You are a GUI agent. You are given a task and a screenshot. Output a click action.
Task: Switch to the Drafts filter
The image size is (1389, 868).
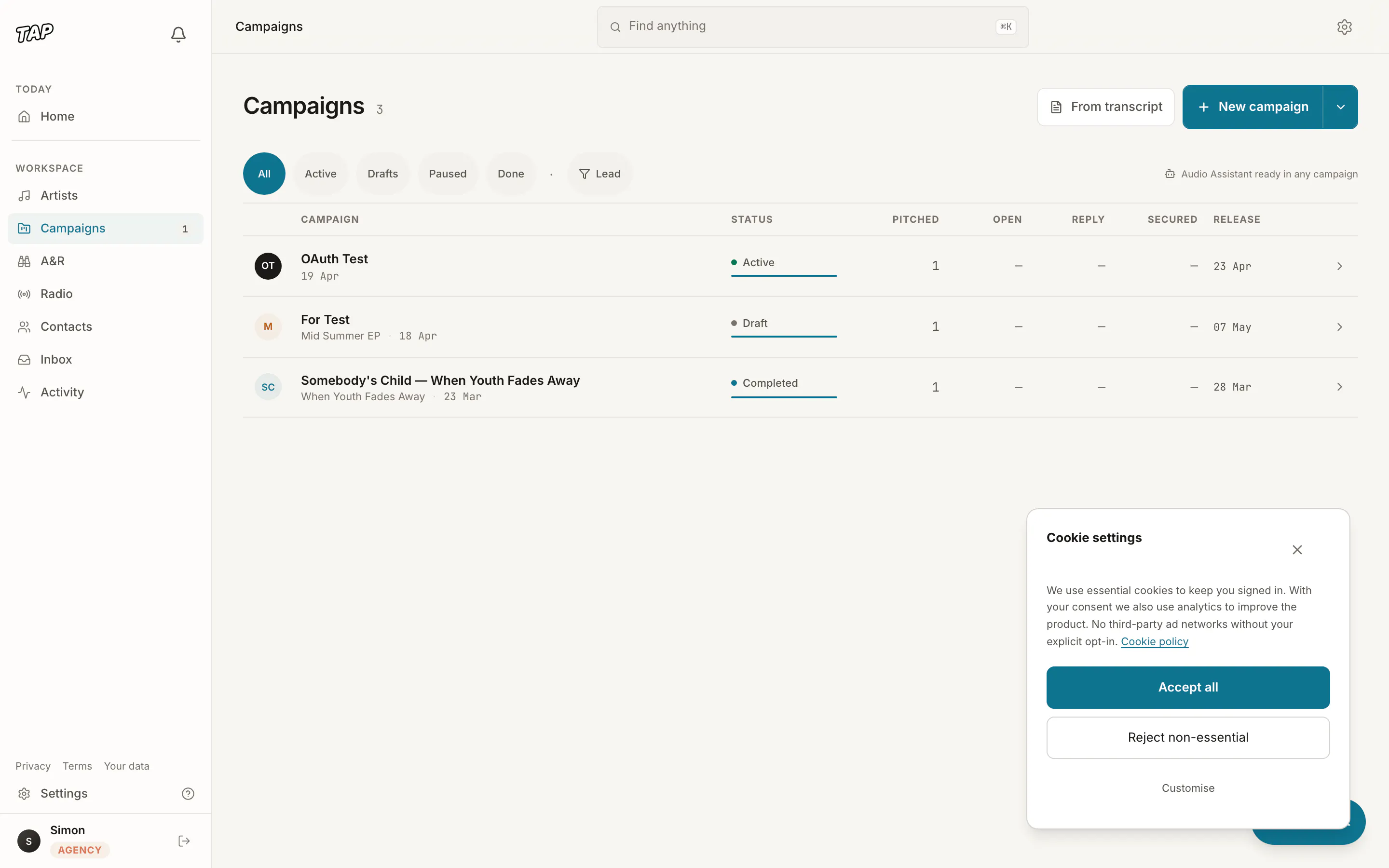point(383,174)
